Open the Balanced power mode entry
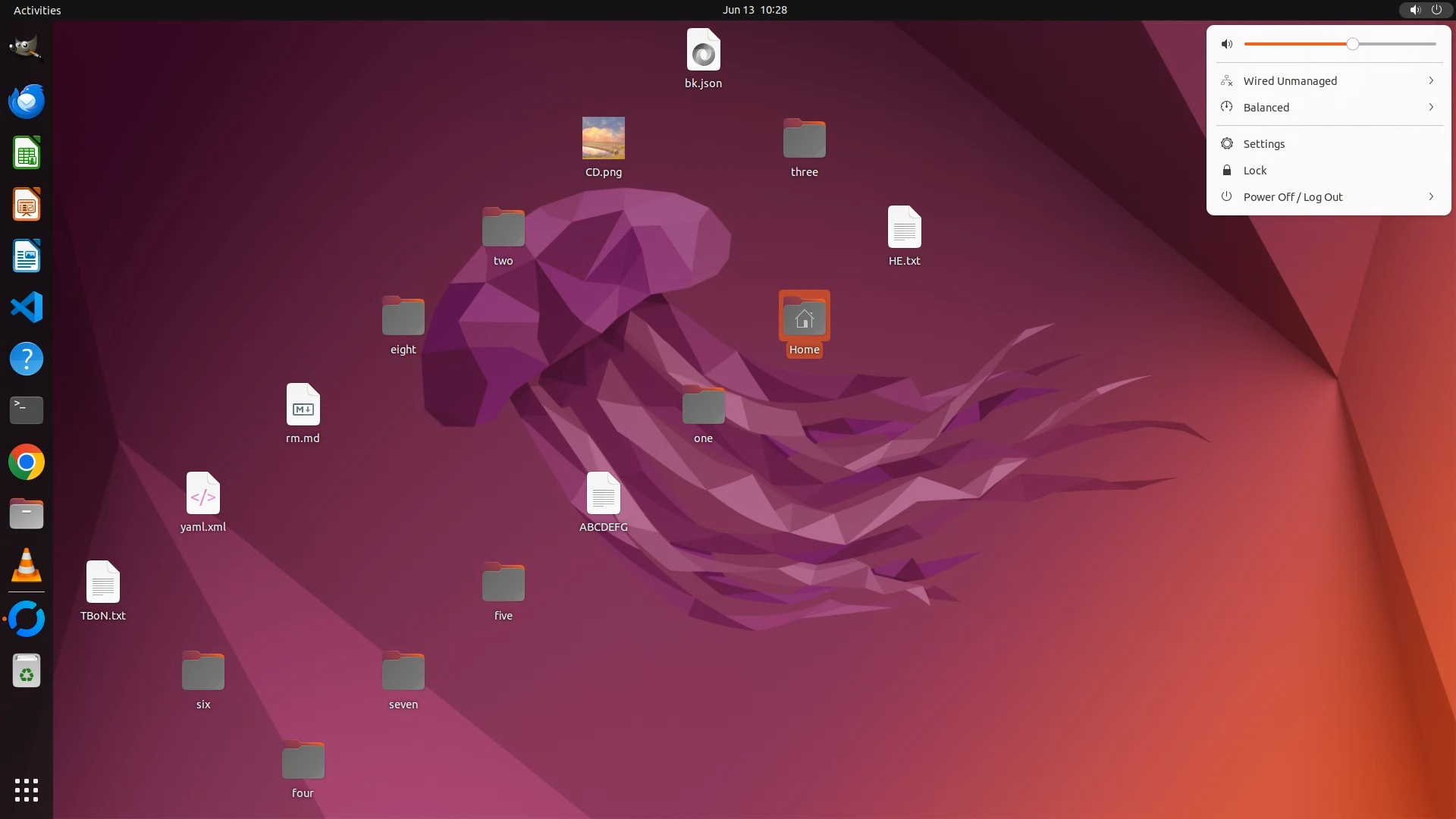 pyautogui.click(x=1329, y=107)
